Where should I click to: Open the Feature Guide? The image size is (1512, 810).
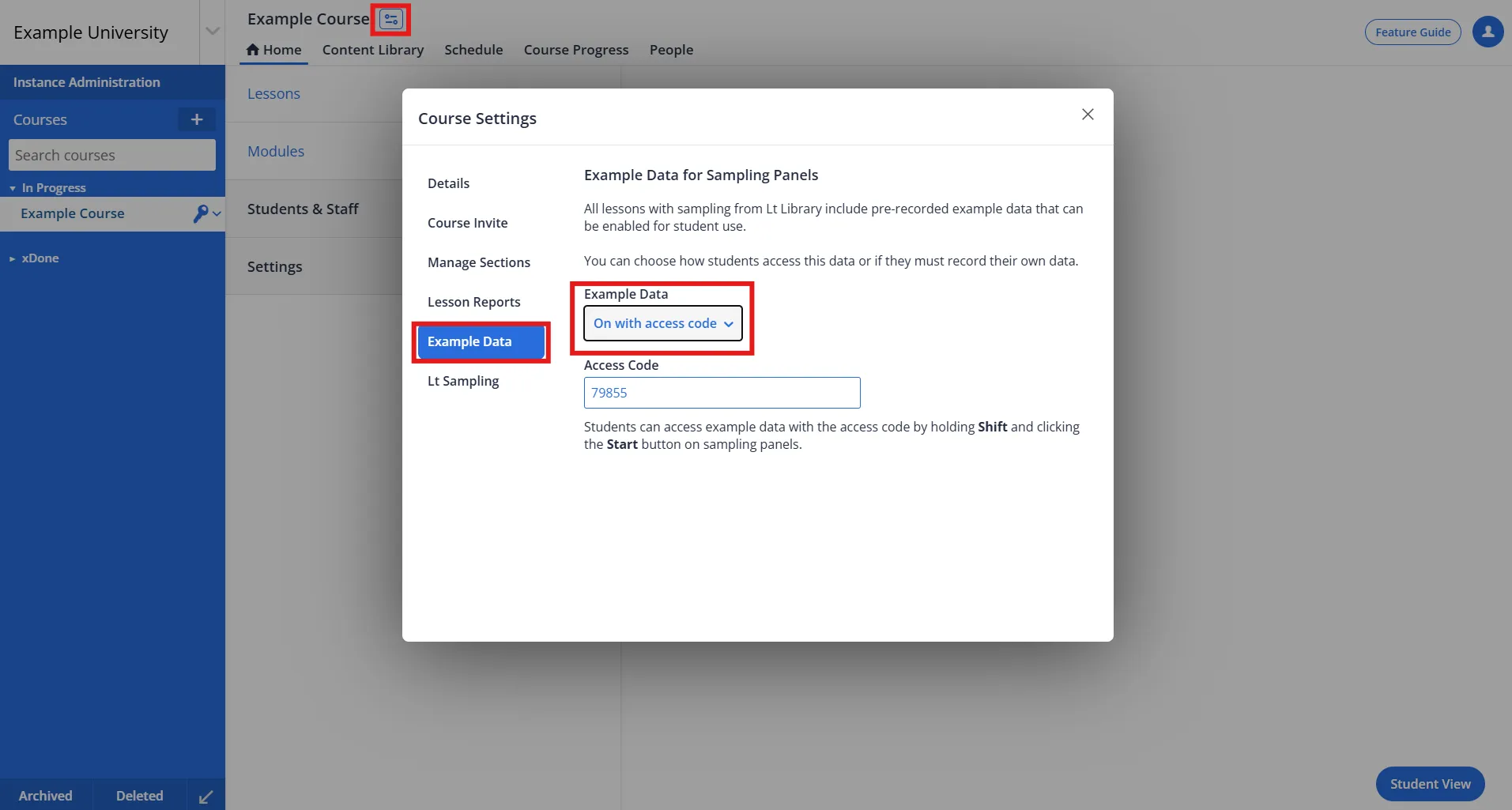pos(1412,32)
